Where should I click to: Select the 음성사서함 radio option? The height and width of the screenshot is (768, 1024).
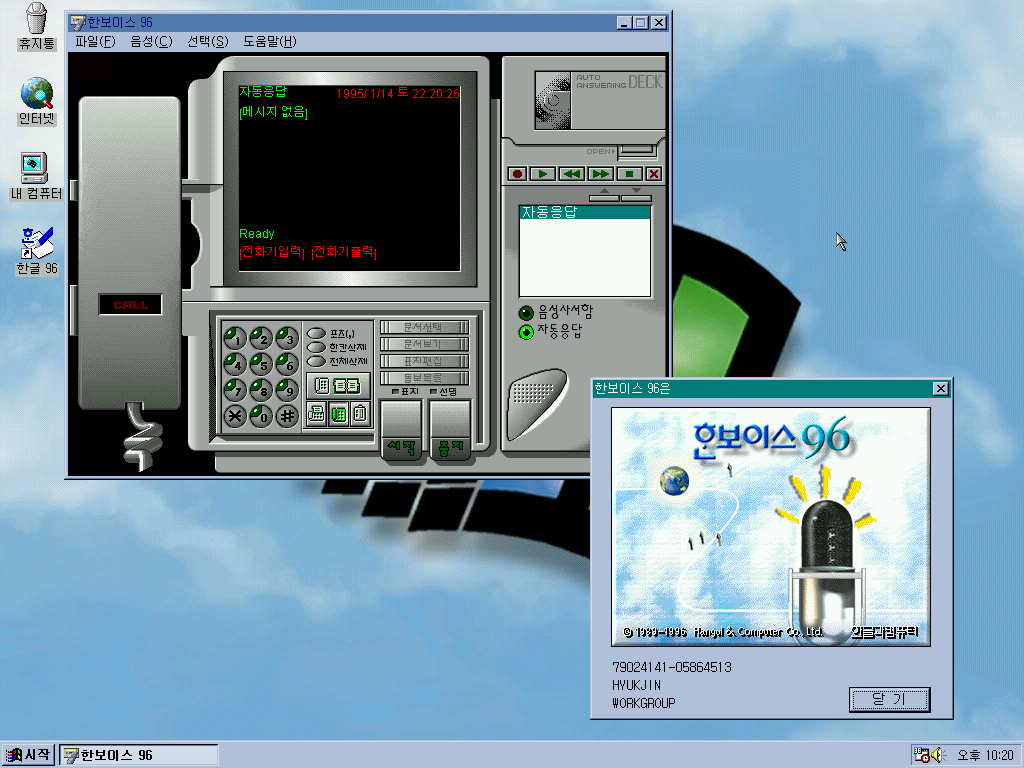(526, 313)
